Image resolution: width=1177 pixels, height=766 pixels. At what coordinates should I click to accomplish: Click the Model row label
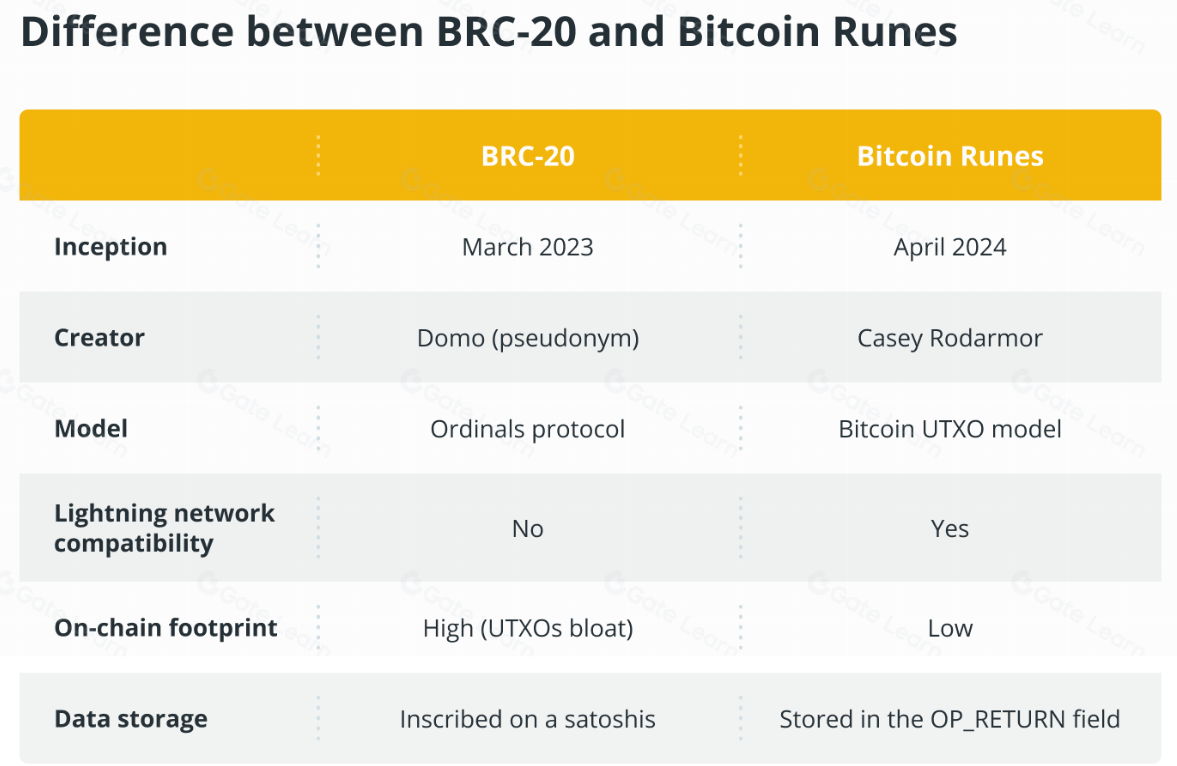click(x=91, y=428)
